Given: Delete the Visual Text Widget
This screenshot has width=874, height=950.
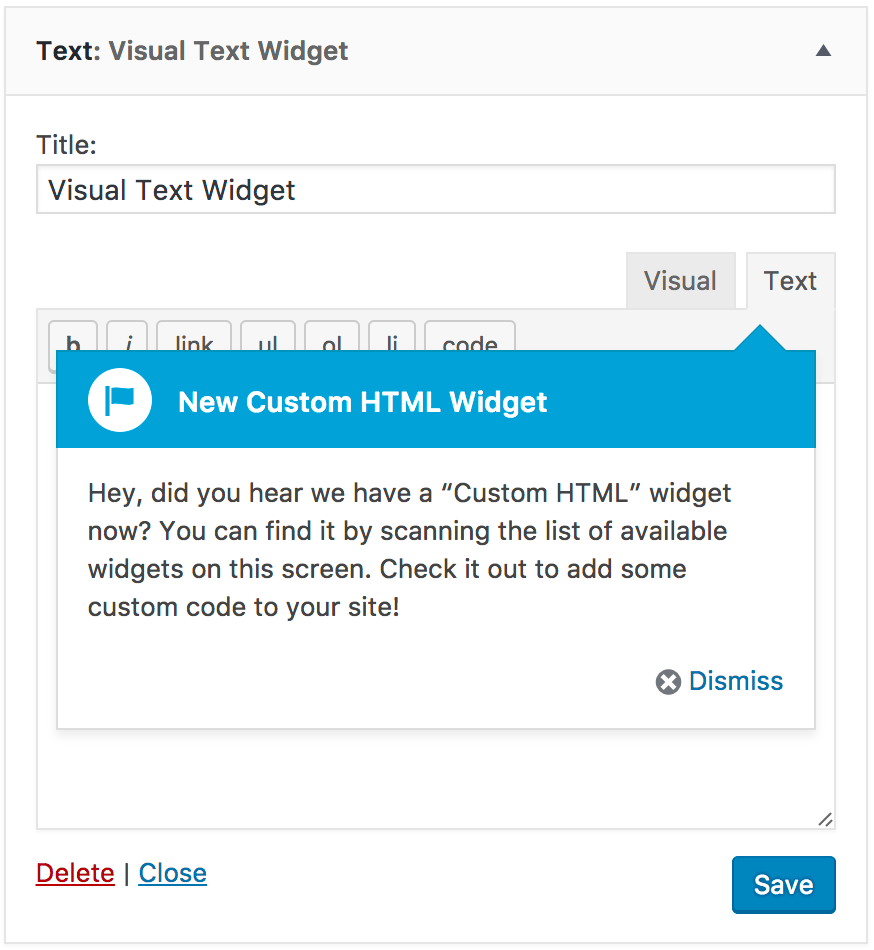Looking at the screenshot, I should click(74, 872).
